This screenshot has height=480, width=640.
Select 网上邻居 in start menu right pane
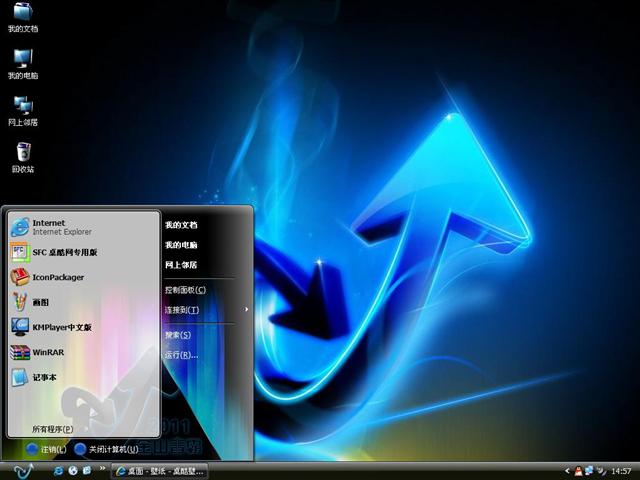(x=181, y=265)
